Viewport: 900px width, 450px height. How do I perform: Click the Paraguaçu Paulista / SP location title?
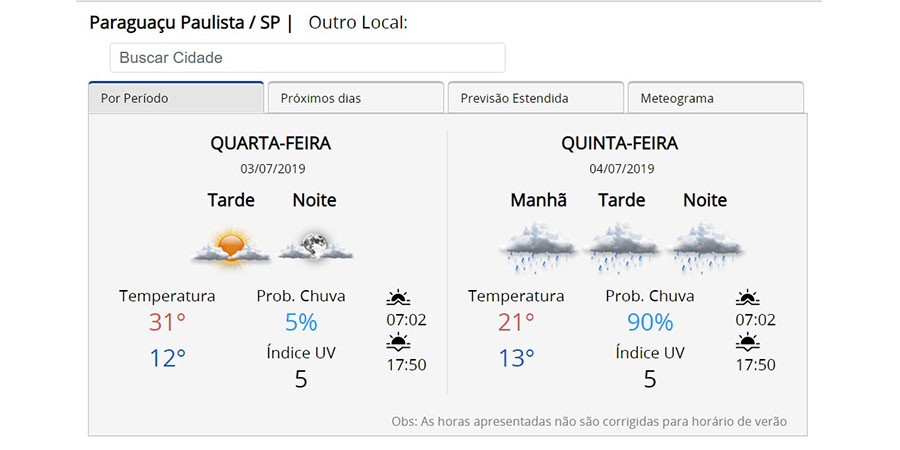185,24
